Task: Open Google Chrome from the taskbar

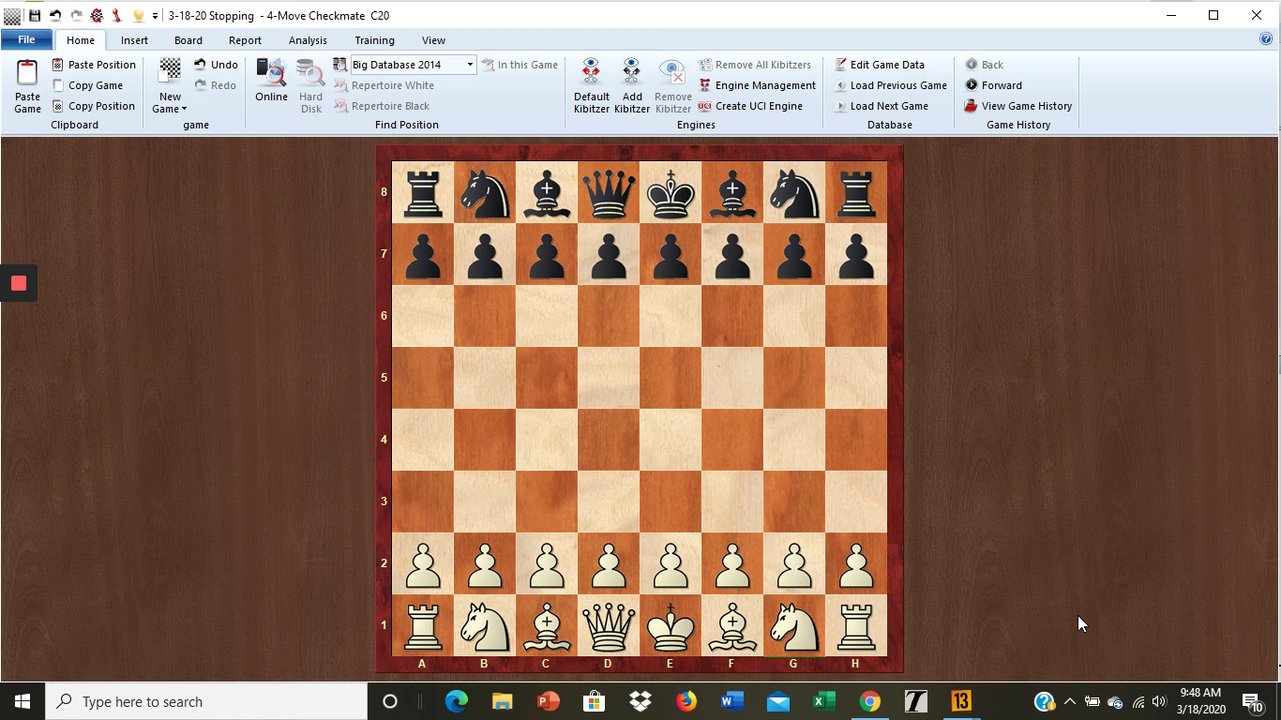Action: (x=870, y=701)
